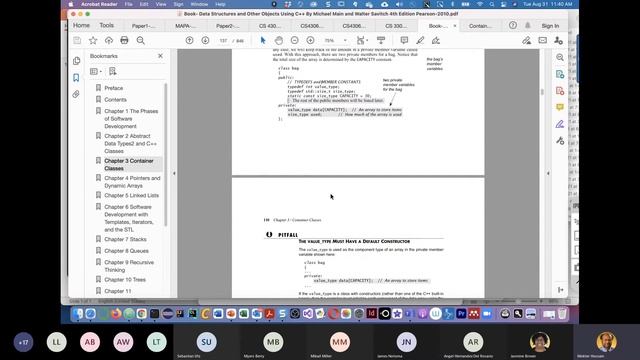Go to the next page using down arrow

pyautogui.click(x=205, y=40)
